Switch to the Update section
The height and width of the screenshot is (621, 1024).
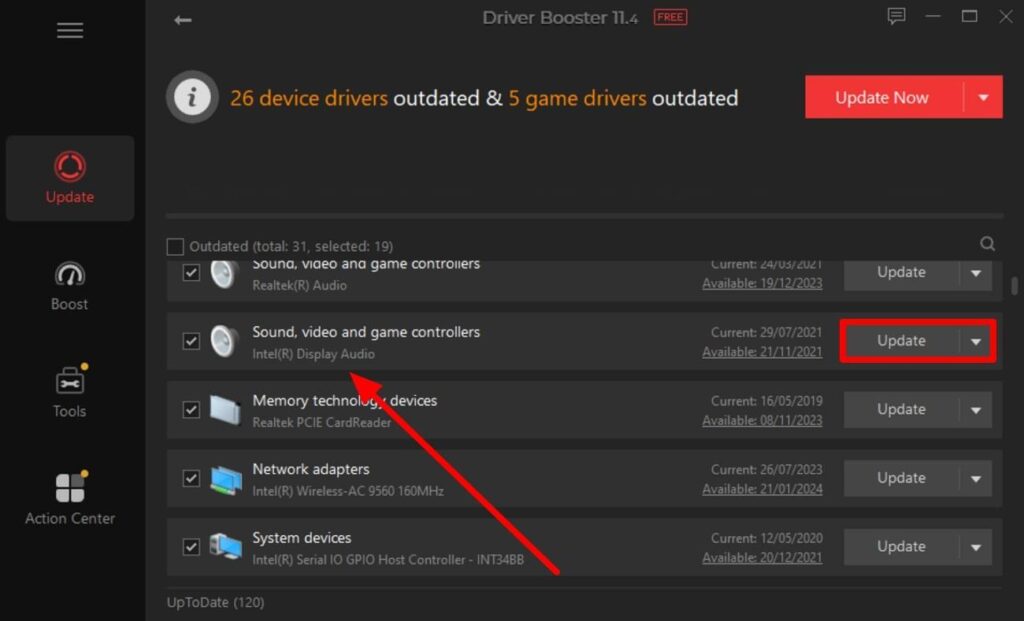70,178
